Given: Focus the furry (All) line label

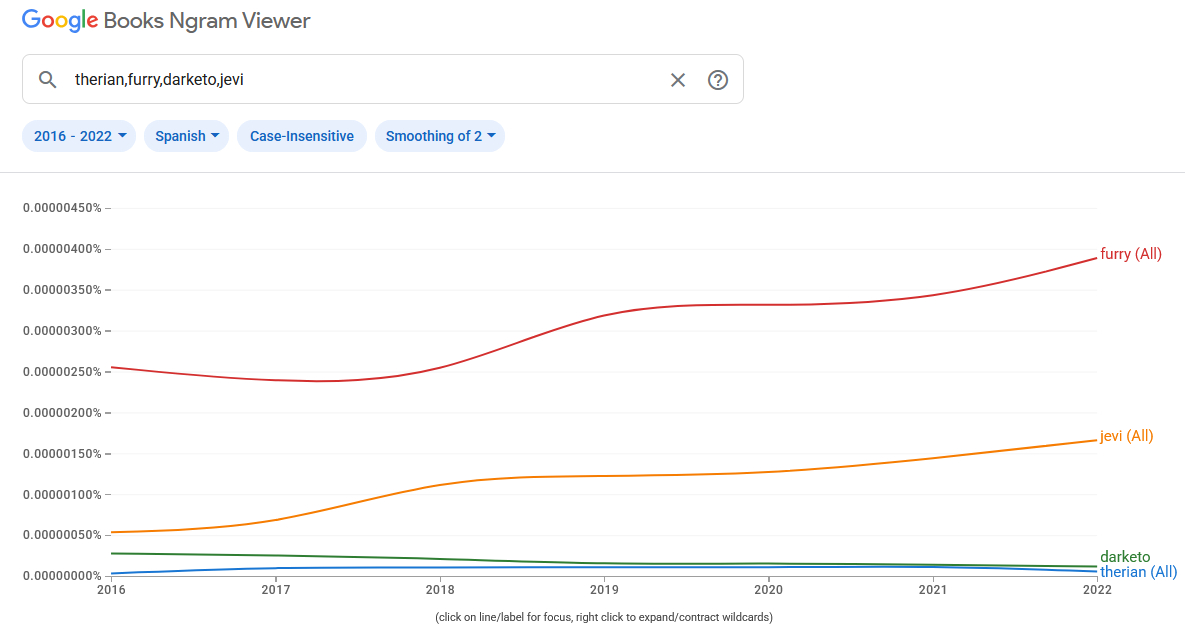Looking at the screenshot, I should pos(1131,254).
